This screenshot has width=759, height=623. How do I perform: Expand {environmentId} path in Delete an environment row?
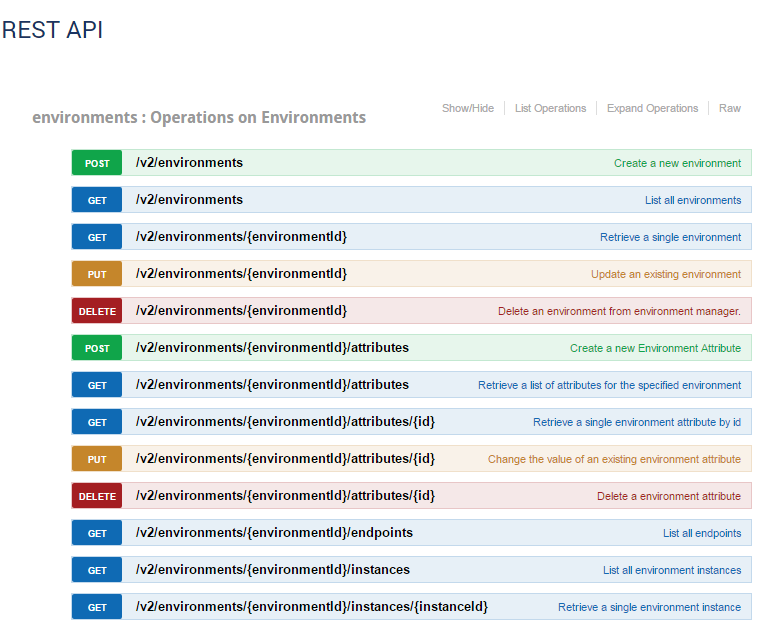tap(241, 310)
